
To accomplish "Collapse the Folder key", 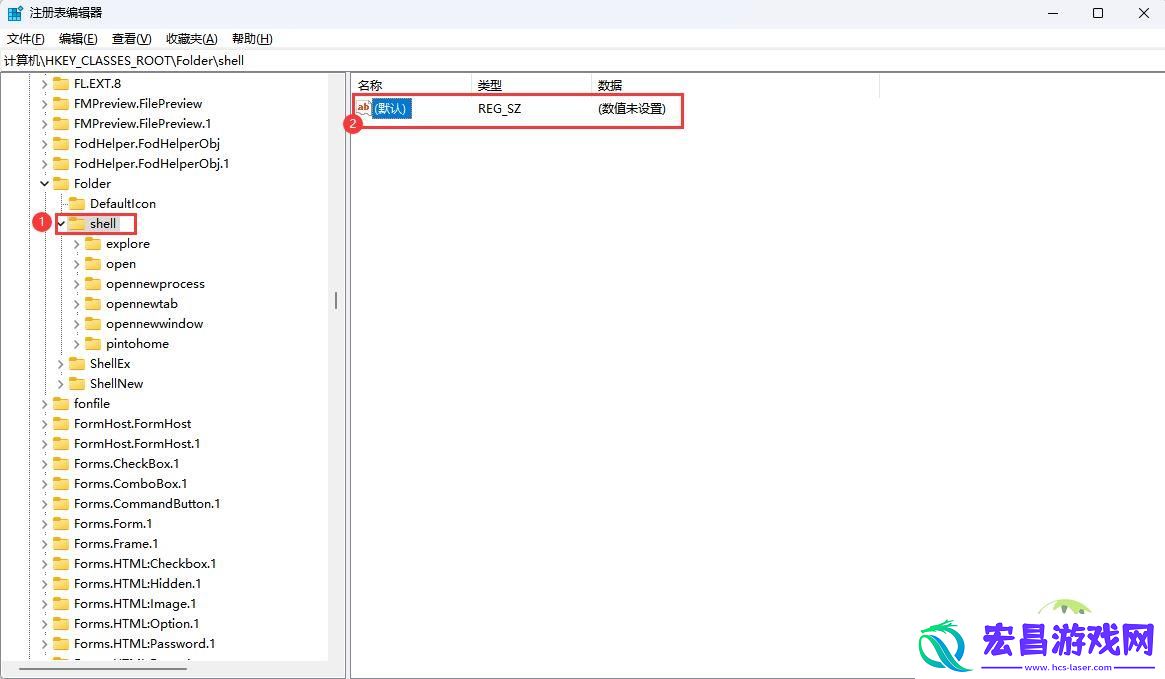I will coord(45,183).
